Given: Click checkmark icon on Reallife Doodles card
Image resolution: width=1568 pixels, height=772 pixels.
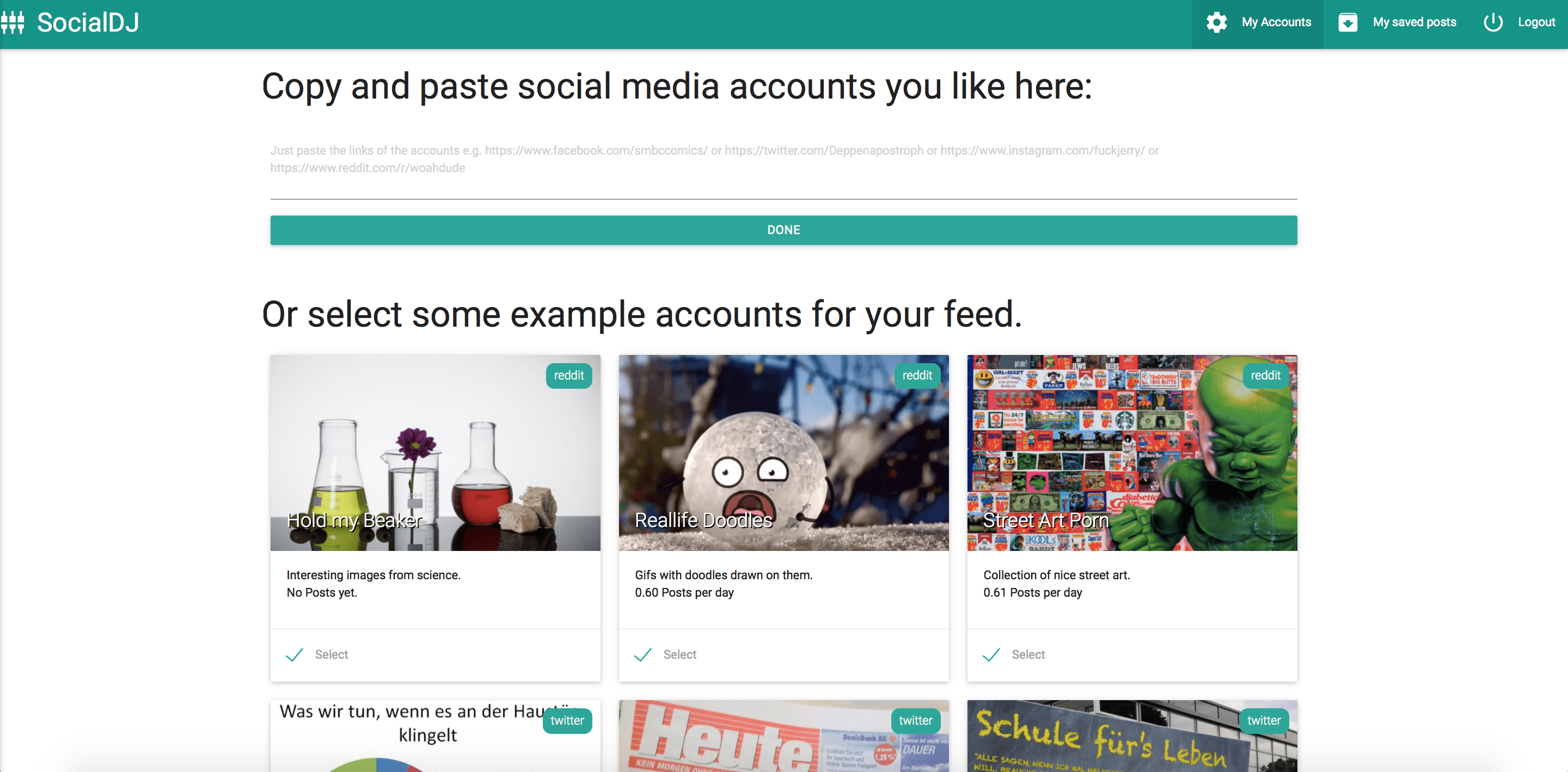Looking at the screenshot, I should tap(643, 654).
